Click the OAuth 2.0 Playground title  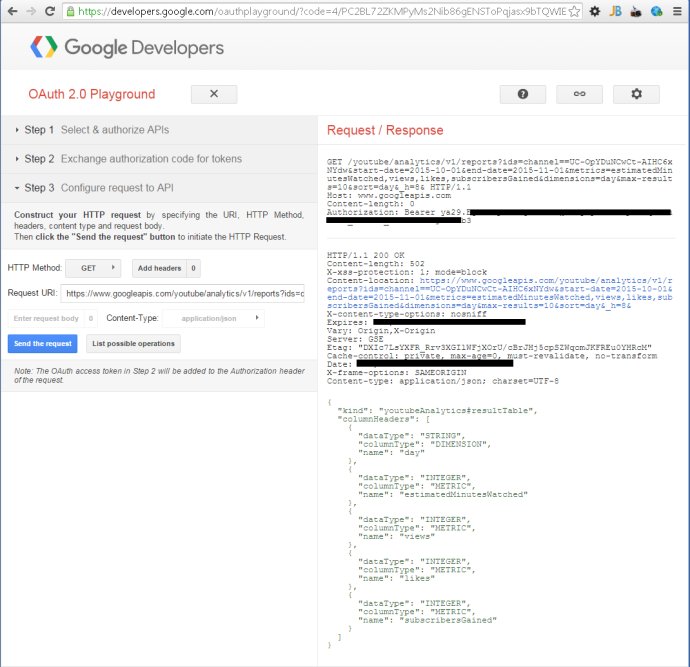click(92, 94)
